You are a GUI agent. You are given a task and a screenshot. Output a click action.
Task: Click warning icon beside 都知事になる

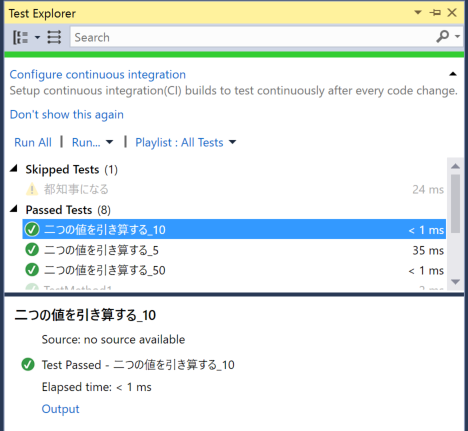[x=32, y=189]
